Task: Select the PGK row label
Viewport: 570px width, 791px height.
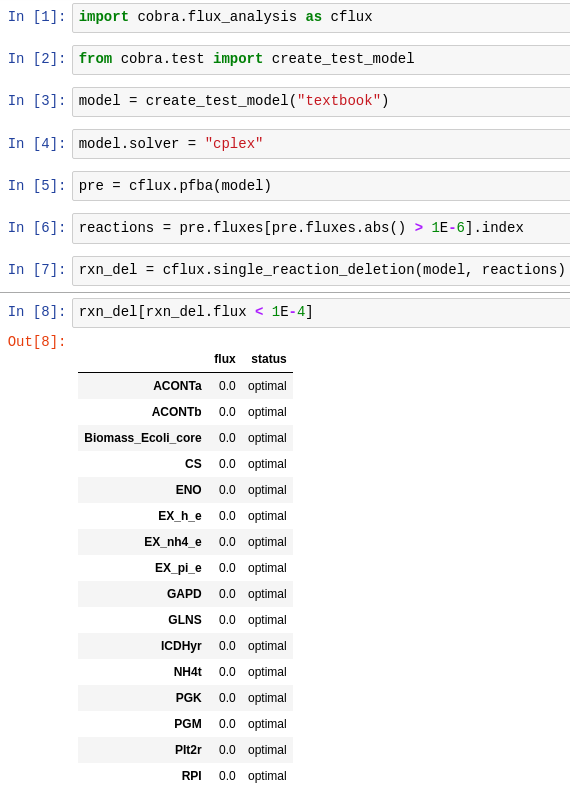Action: click(188, 698)
